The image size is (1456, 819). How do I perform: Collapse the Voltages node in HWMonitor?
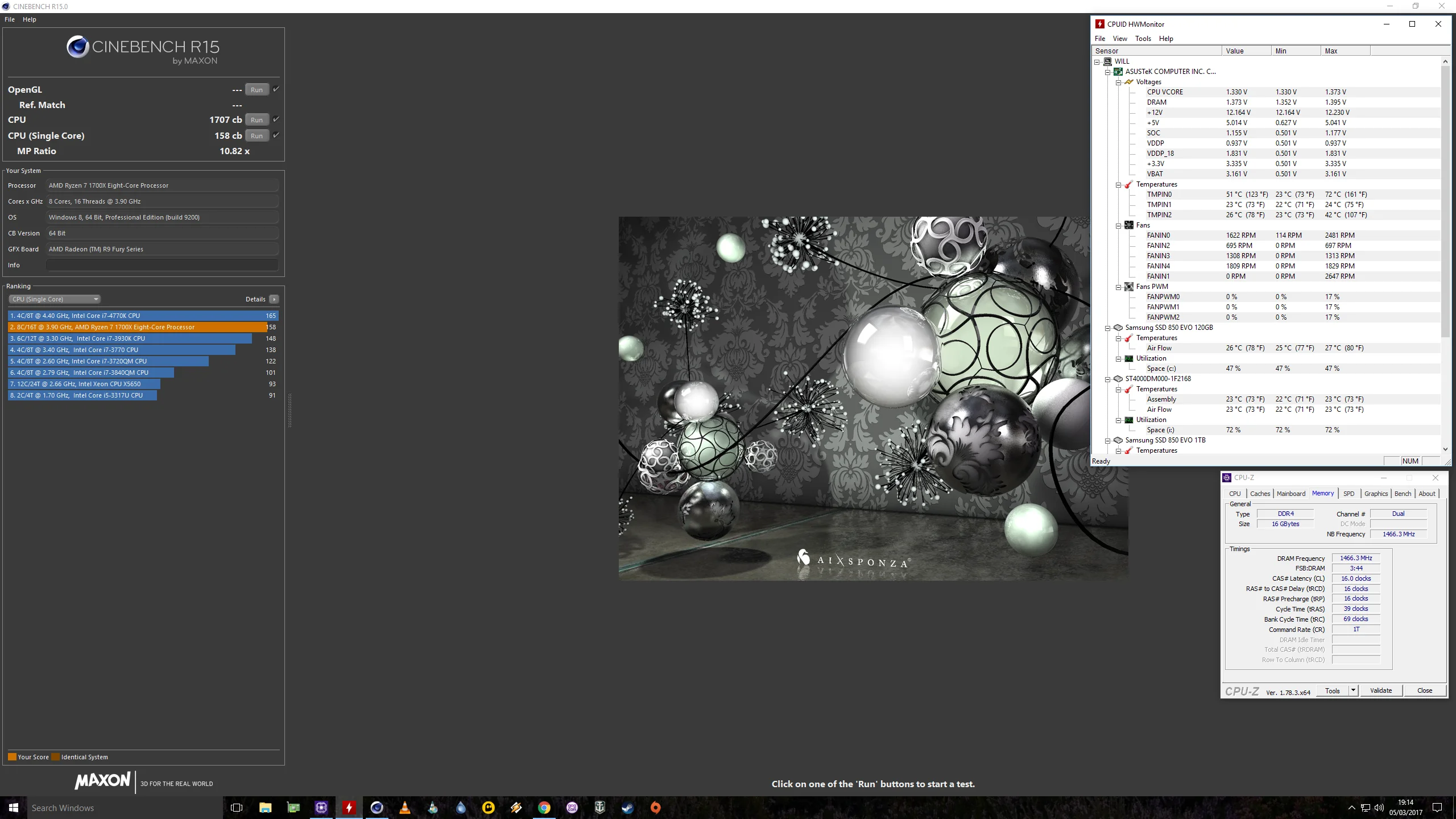[1118, 82]
